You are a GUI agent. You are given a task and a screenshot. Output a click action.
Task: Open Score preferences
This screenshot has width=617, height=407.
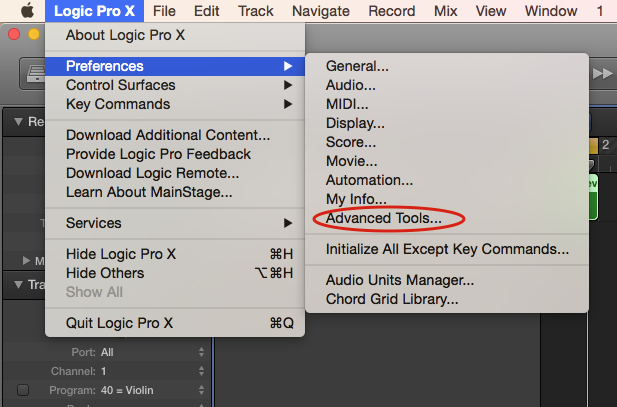coord(447,142)
